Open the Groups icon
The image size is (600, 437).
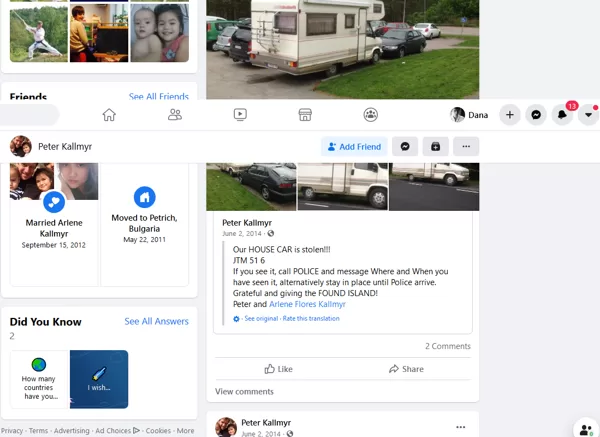[x=370, y=115]
